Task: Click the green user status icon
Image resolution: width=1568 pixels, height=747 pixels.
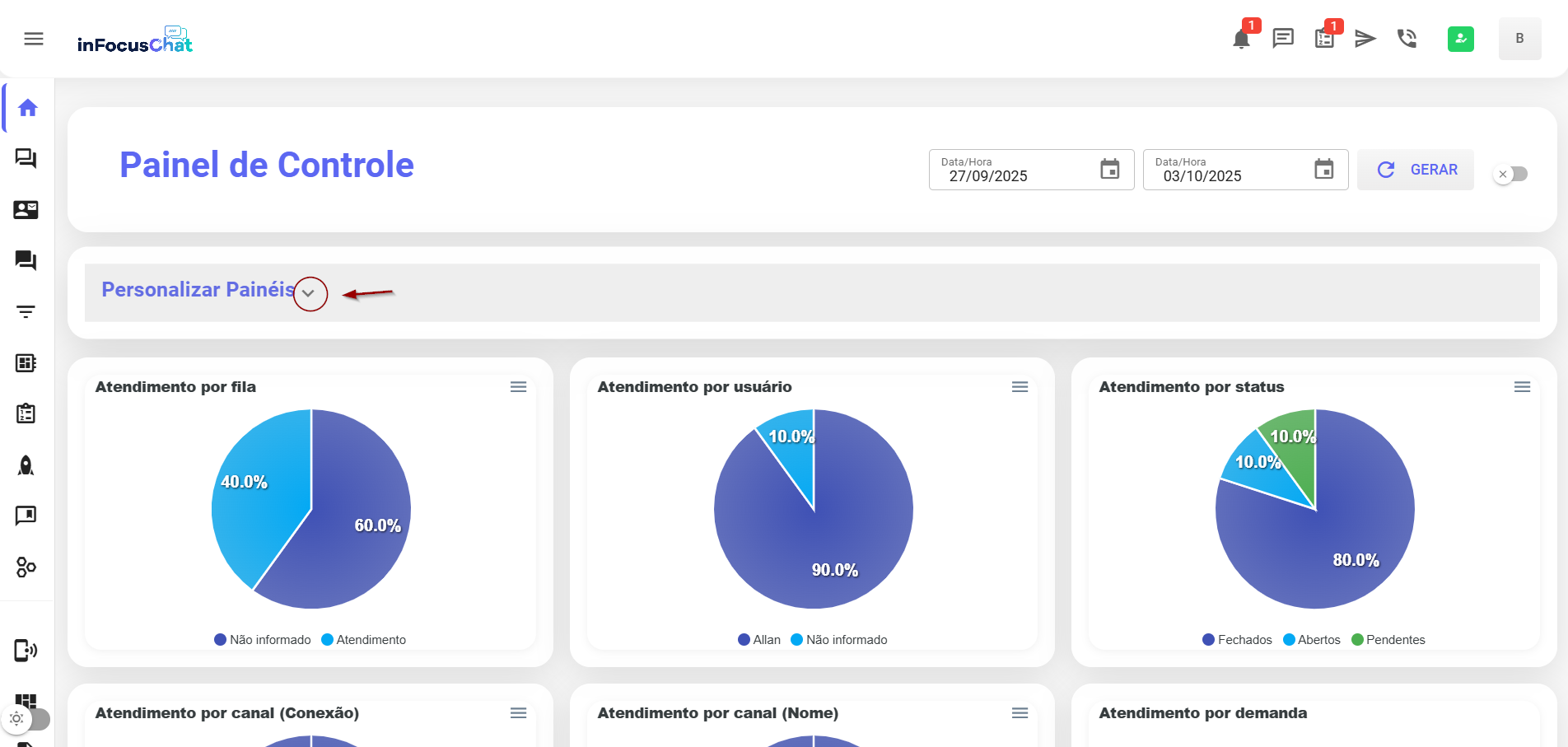Action: click(x=1460, y=39)
